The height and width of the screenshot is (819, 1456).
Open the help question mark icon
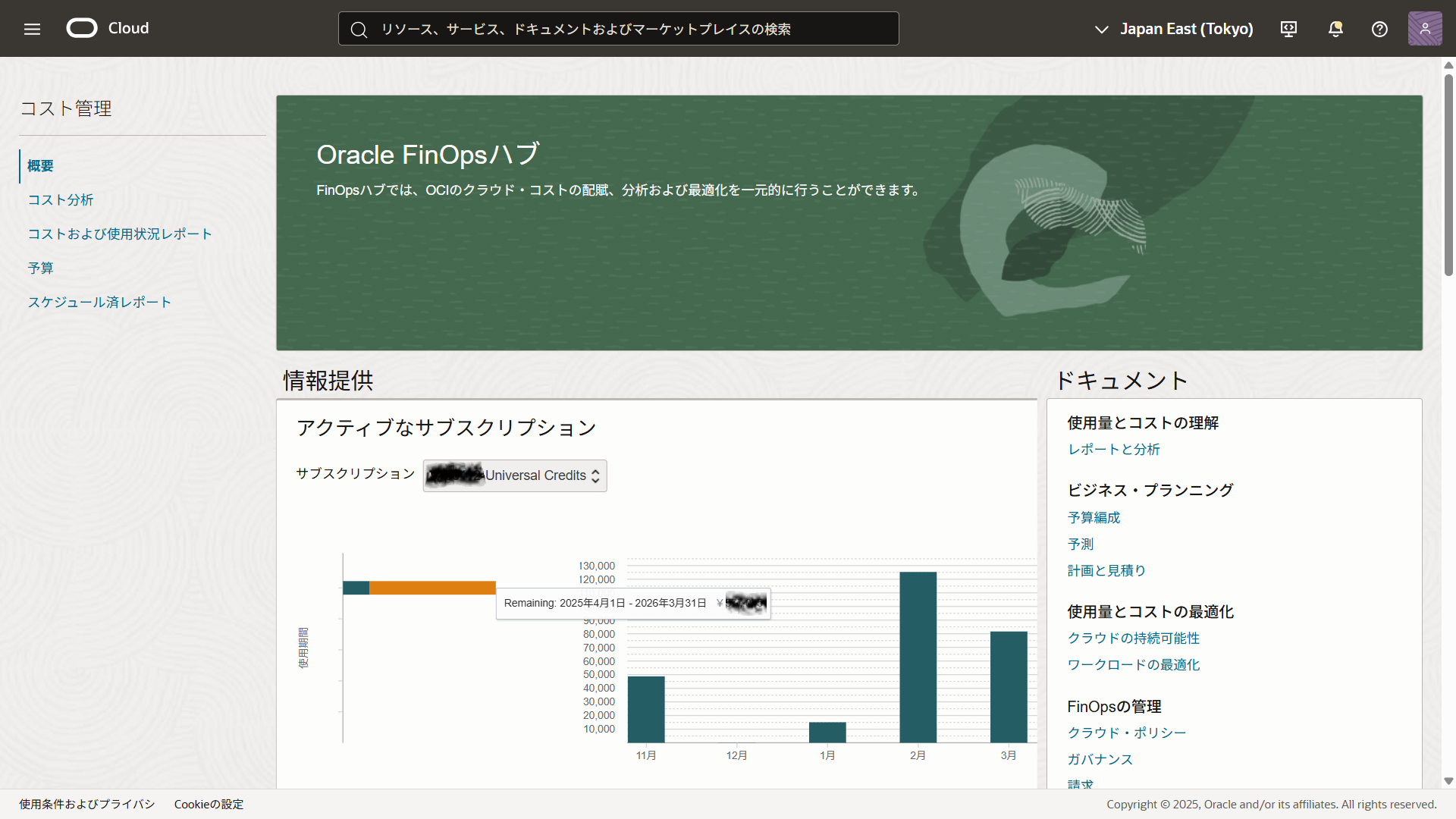[1379, 29]
